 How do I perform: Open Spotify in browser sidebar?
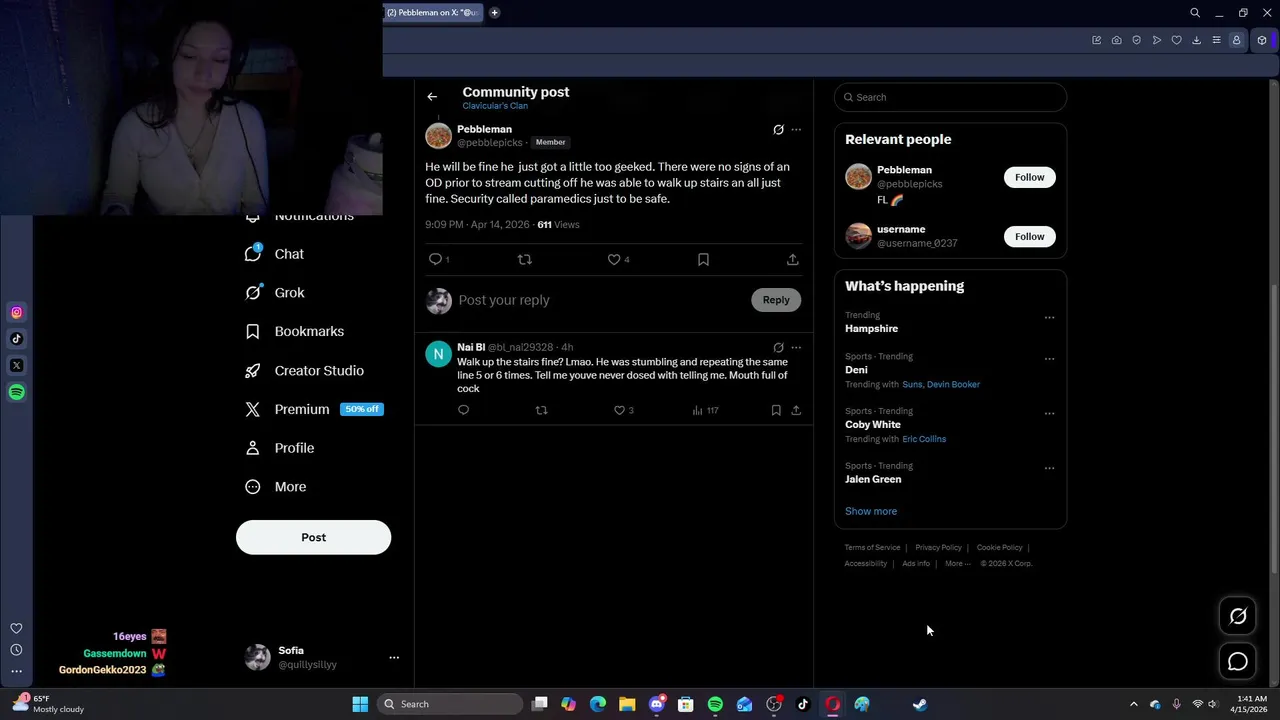click(16, 392)
